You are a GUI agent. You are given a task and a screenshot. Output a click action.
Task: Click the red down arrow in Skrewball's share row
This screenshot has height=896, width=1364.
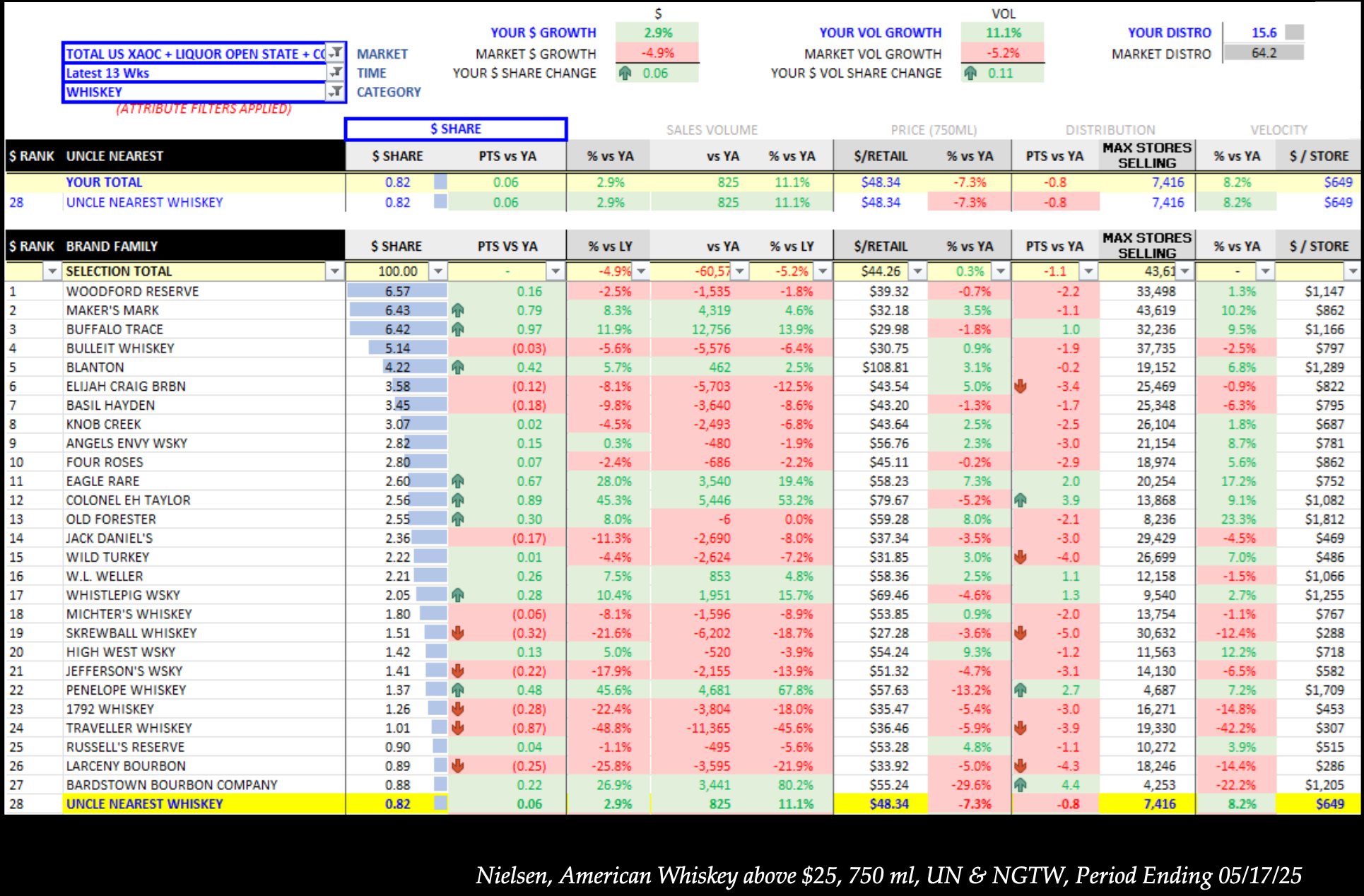(458, 633)
